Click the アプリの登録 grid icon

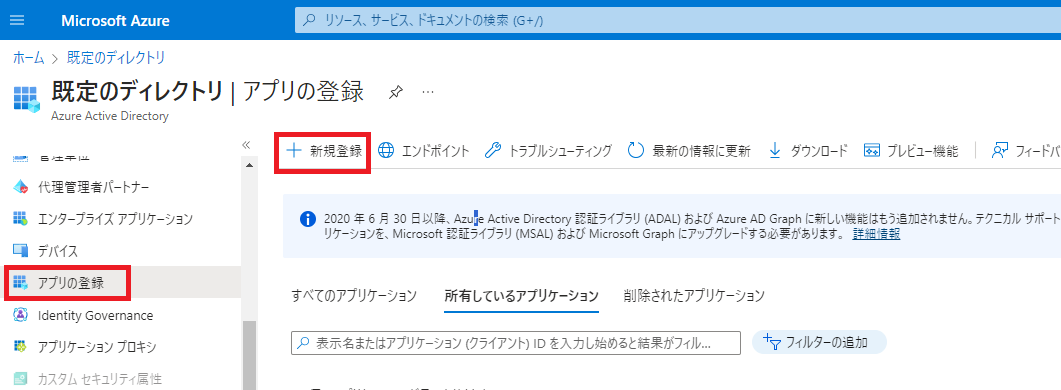pos(21,282)
